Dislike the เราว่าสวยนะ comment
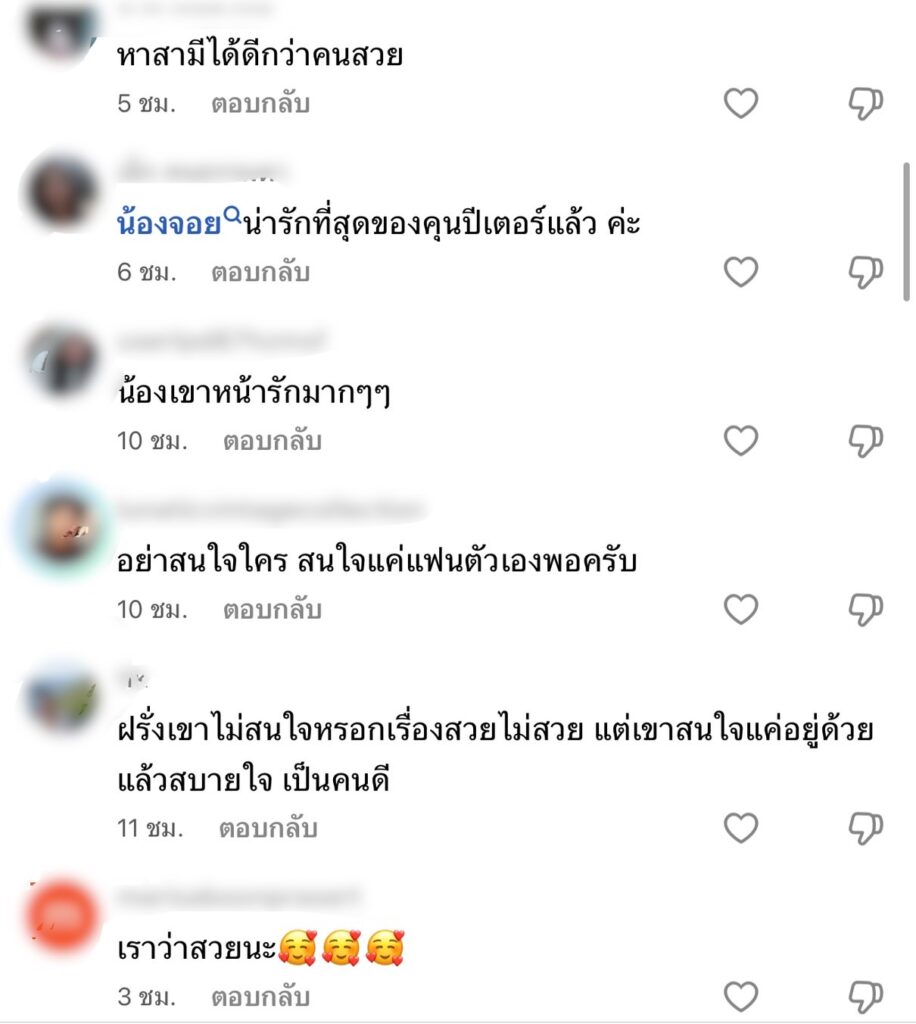The width and height of the screenshot is (916, 1024). coord(866,997)
